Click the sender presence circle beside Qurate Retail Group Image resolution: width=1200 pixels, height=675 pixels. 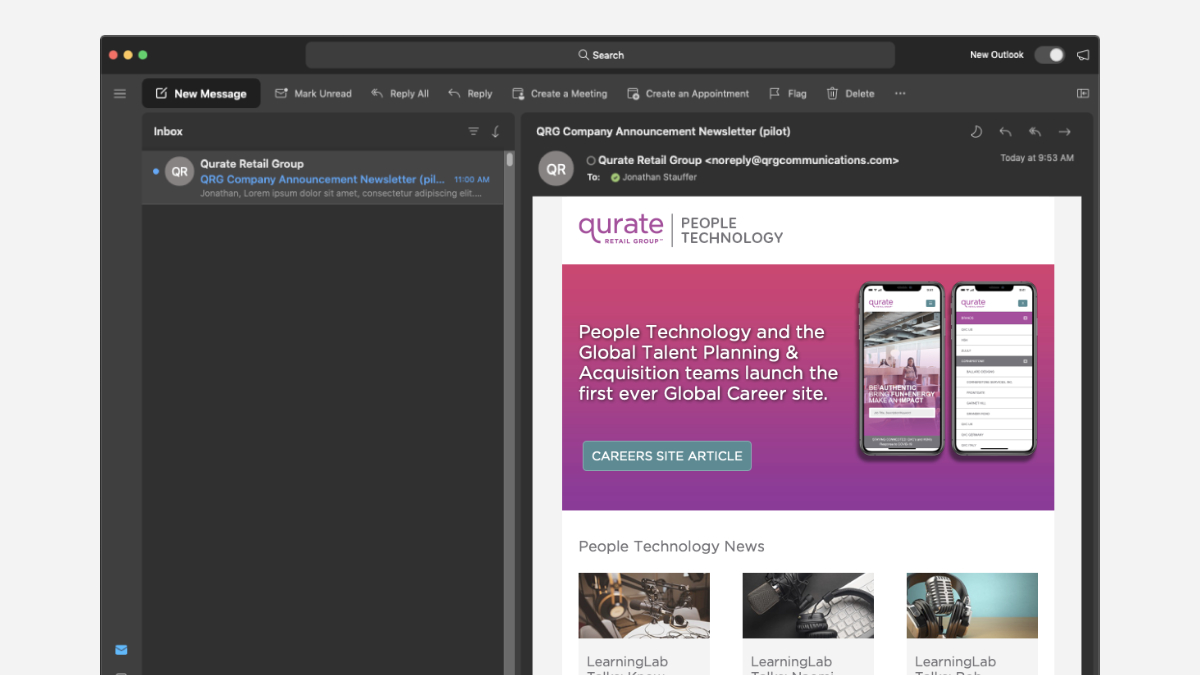point(591,160)
